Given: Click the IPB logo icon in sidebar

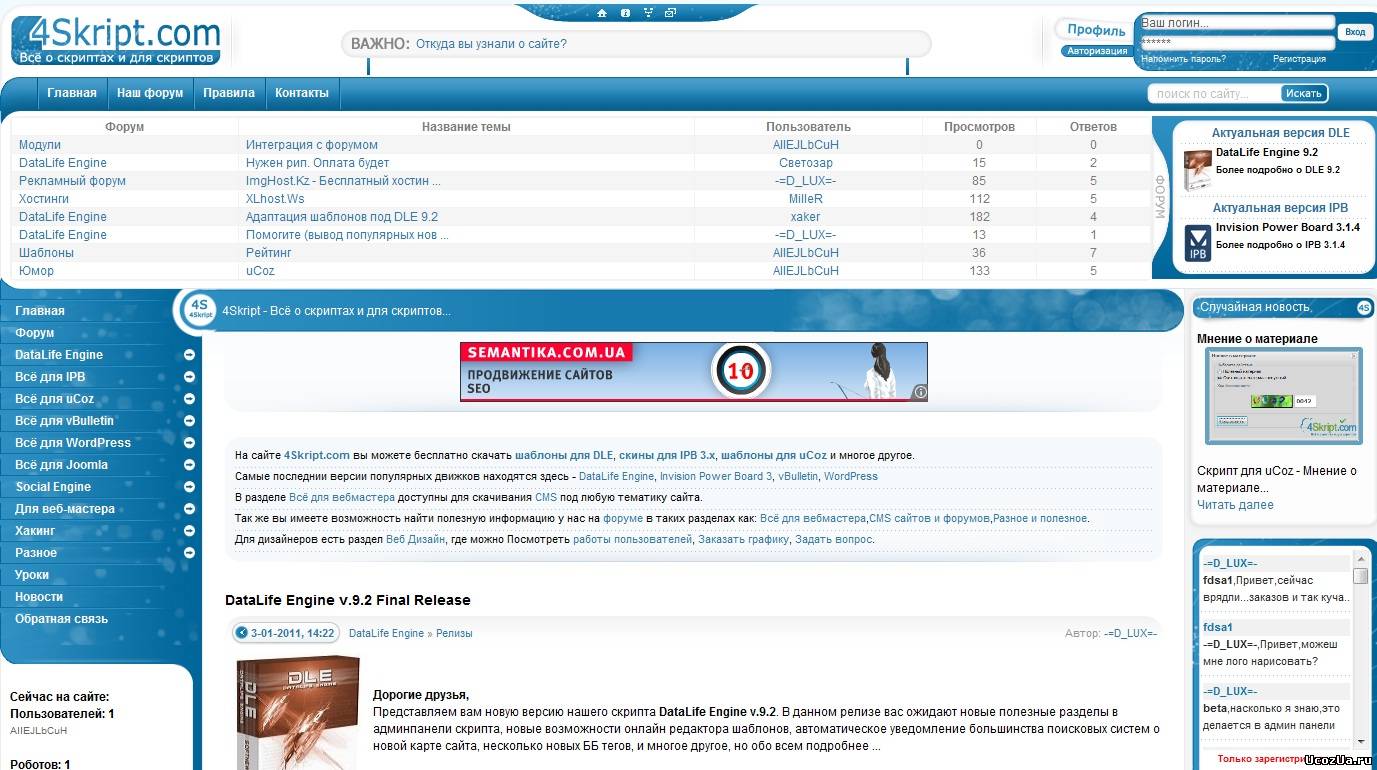Looking at the screenshot, I should tap(1198, 244).
